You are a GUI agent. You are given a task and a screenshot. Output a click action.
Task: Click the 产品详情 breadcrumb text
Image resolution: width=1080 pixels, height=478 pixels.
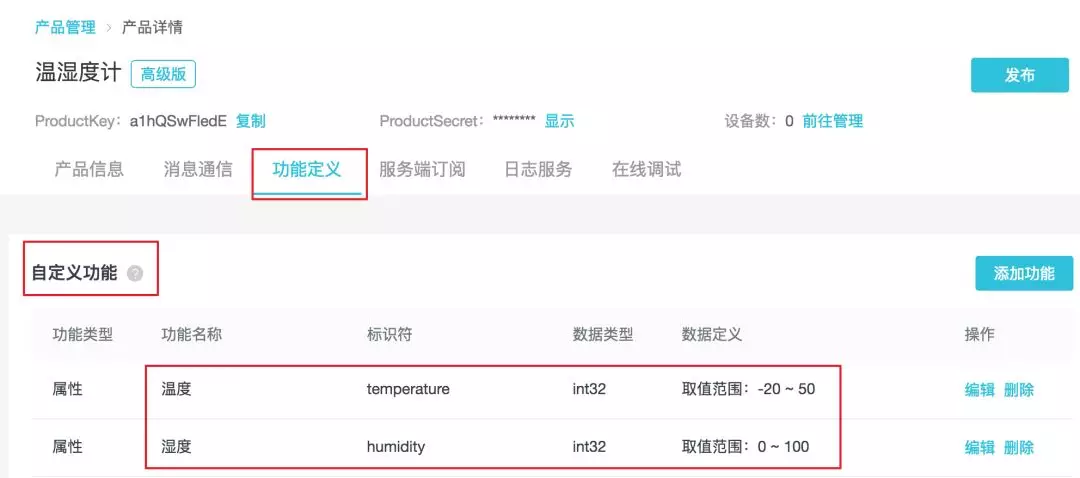(152, 28)
